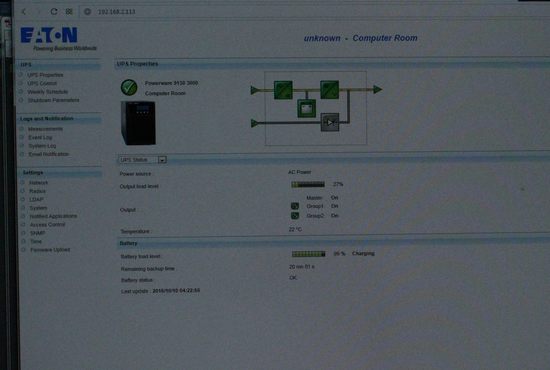Click the battery load level bar
Screen dimensions: 550x370
point(308,254)
